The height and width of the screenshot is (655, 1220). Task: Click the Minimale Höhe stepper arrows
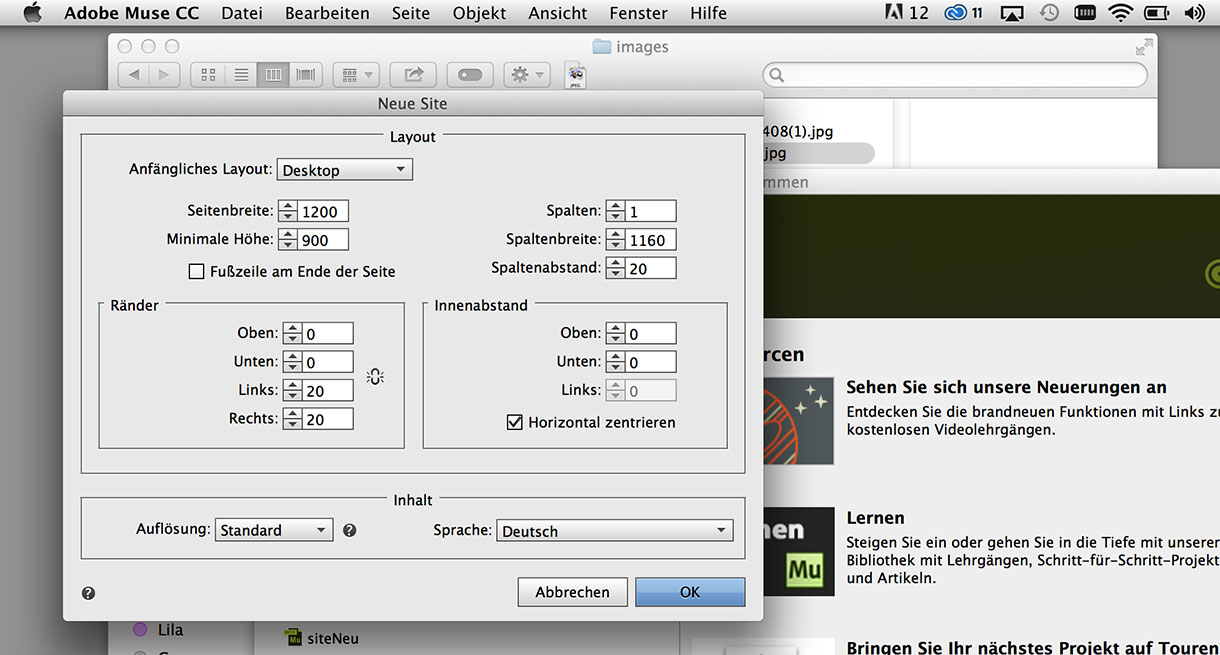click(x=288, y=239)
